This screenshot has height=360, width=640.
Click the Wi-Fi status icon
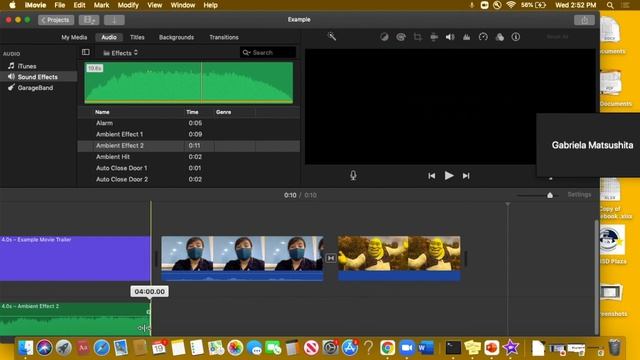(511, 5)
